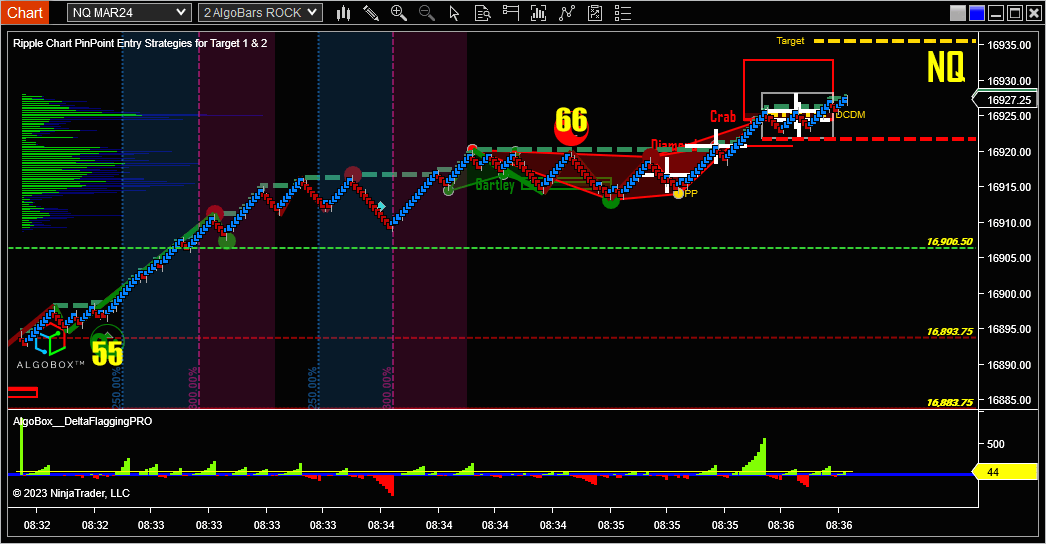Click the 16927.25 current price marker

[1007, 100]
